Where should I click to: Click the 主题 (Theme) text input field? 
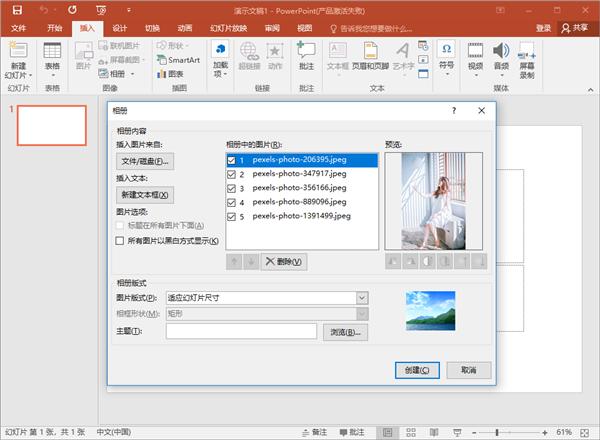point(240,331)
